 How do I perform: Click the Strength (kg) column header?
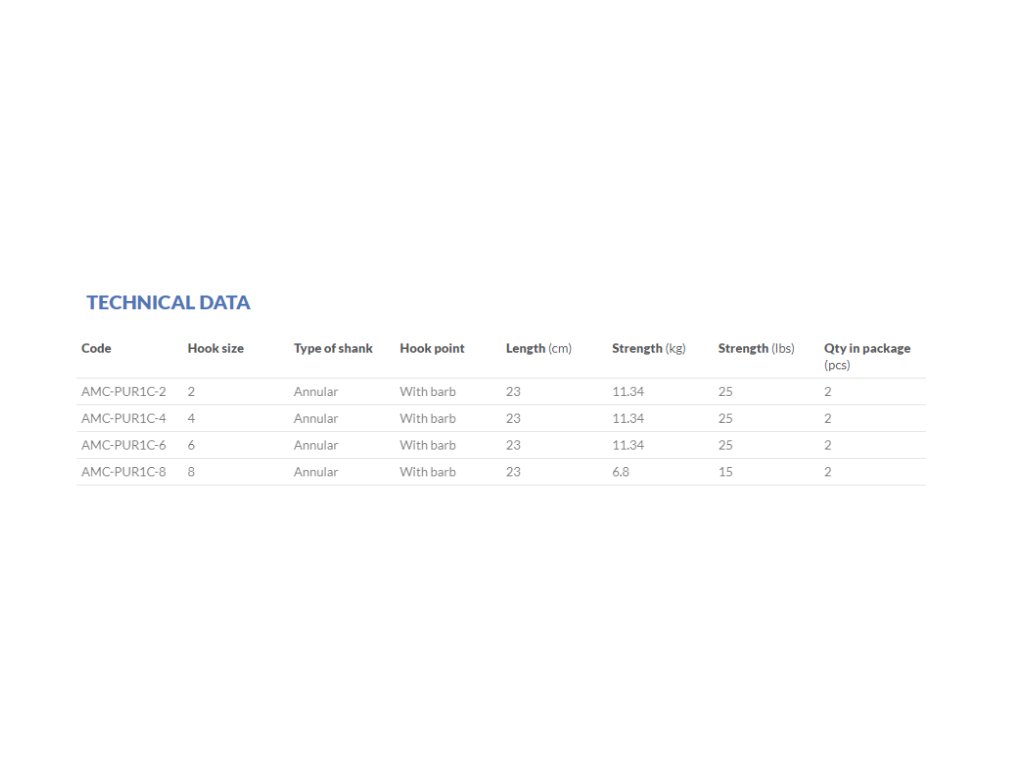648,348
